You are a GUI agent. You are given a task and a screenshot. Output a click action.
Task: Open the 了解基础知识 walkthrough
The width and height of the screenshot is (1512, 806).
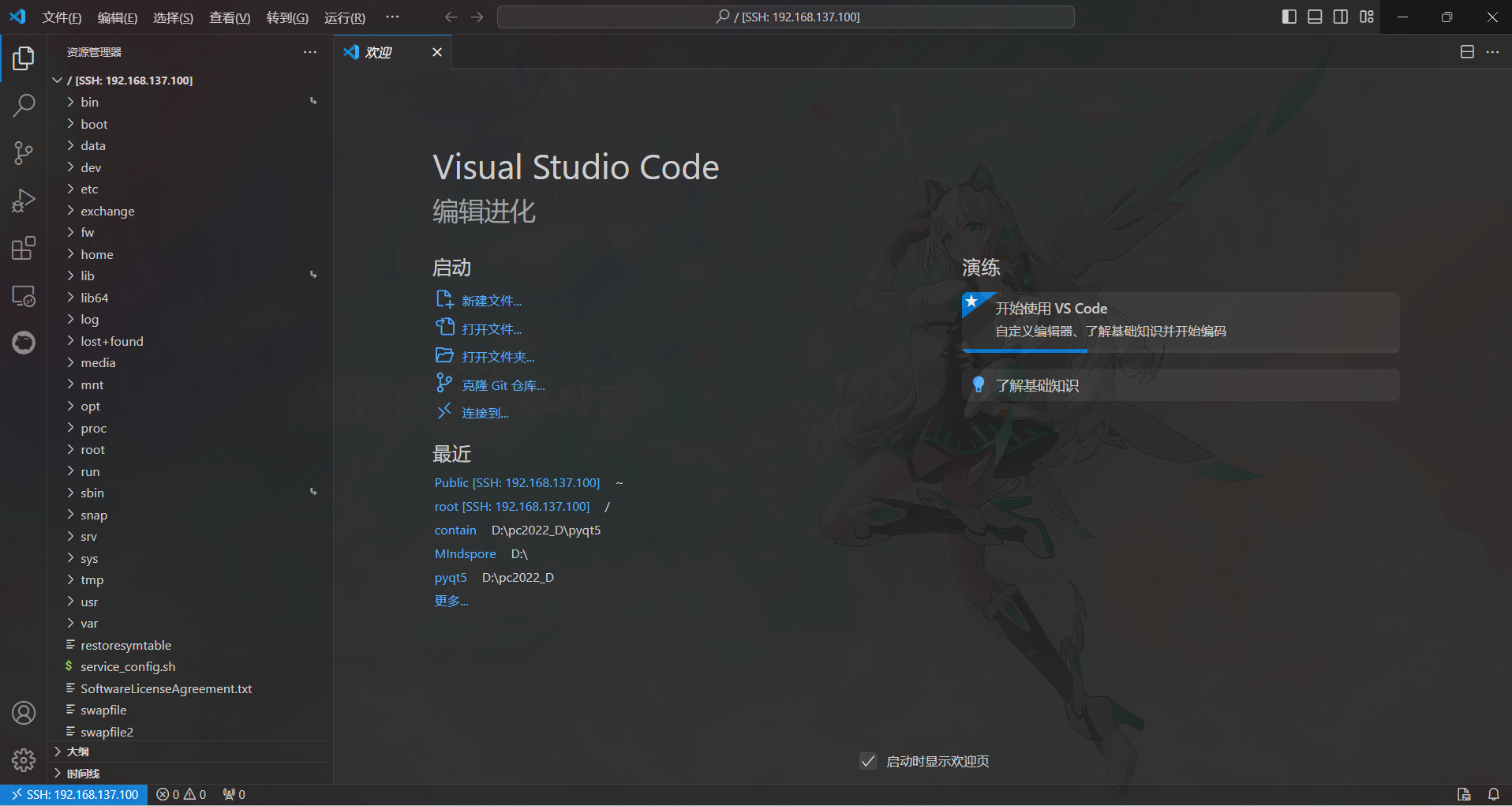[x=1181, y=385]
